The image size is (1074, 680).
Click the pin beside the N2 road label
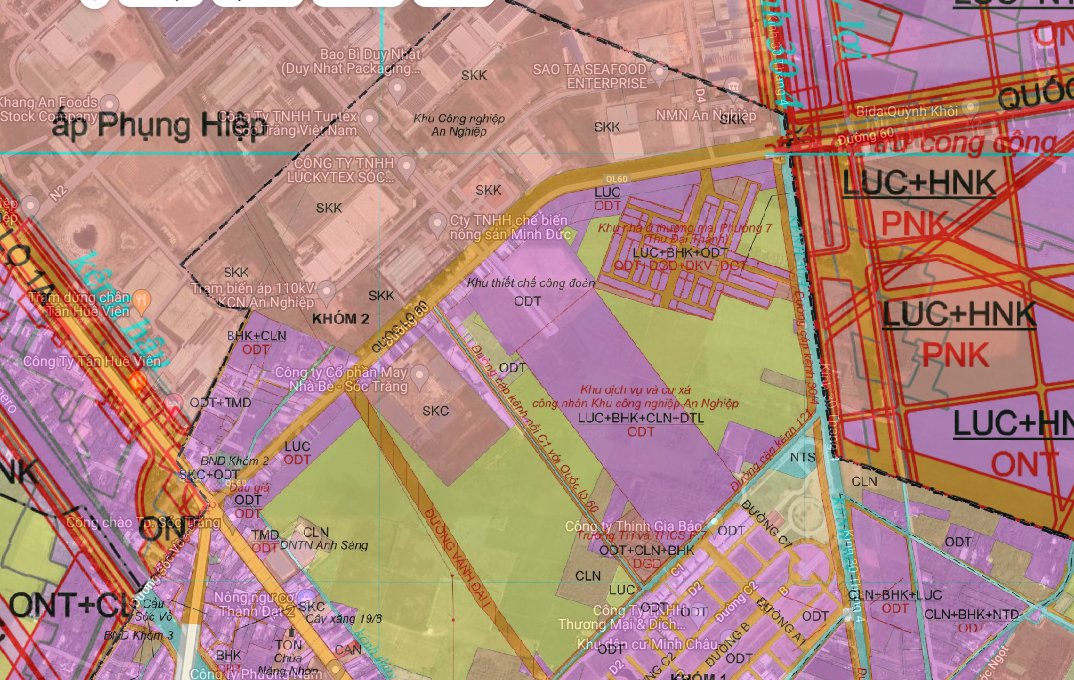[30, 205]
